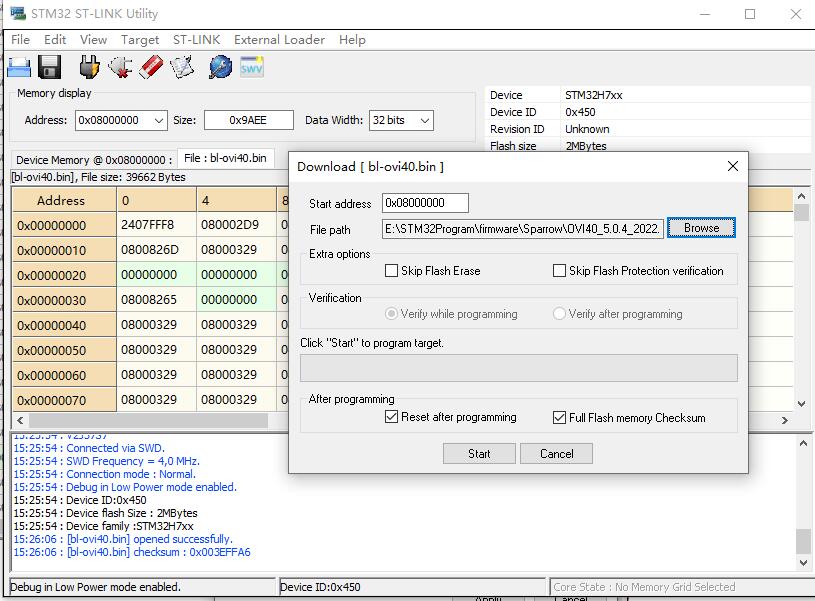Viewport: 815px width, 601px height.
Task: Click log line with checksum 0x003EFFA6
Action: pos(132,552)
